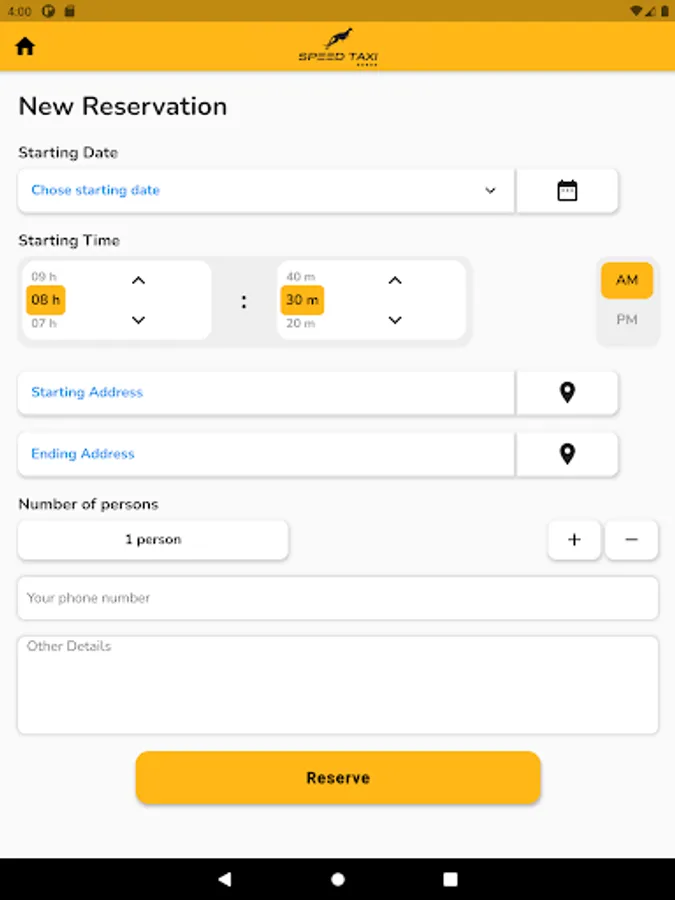Tap Android back navigation button
Image resolution: width=675 pixels, height=900 pixels.
pyautogui.click(x=225, y=879)
